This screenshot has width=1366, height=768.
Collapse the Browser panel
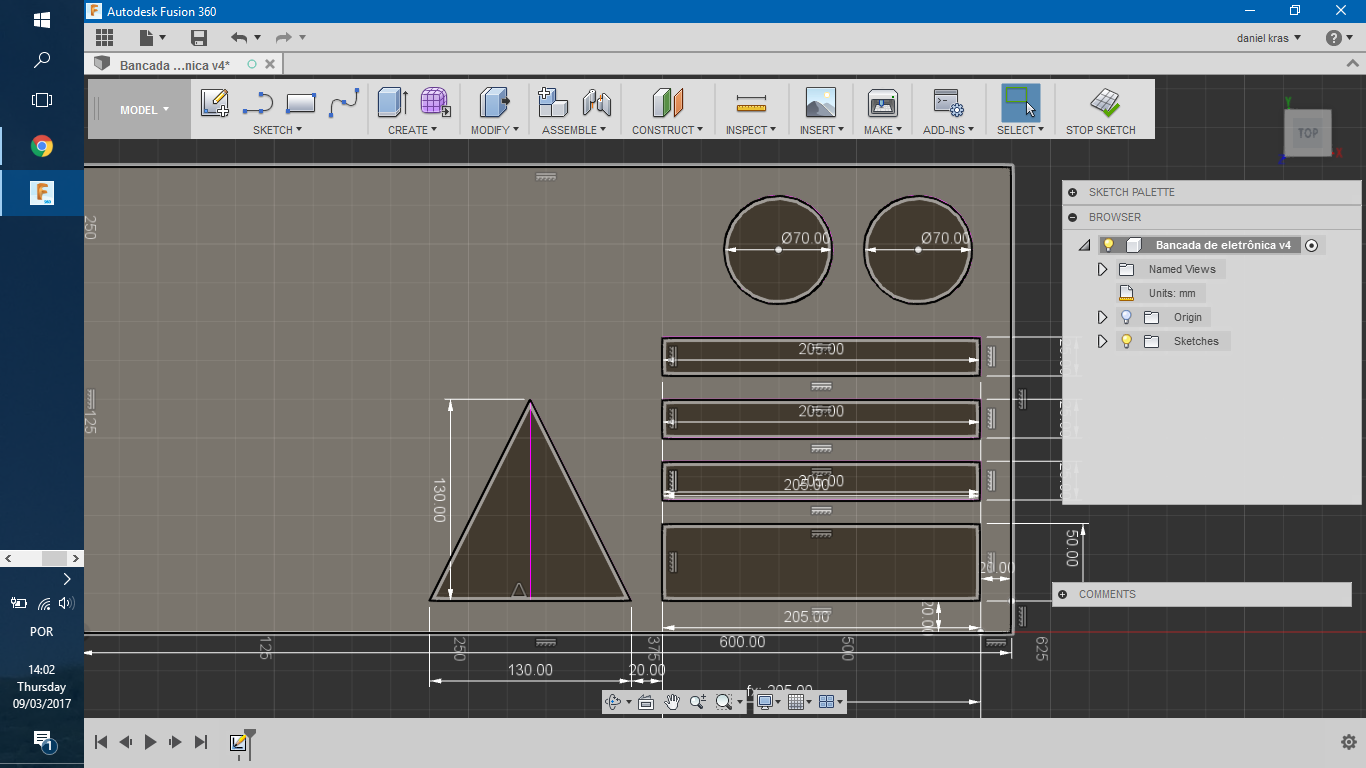pos(1073,217)
